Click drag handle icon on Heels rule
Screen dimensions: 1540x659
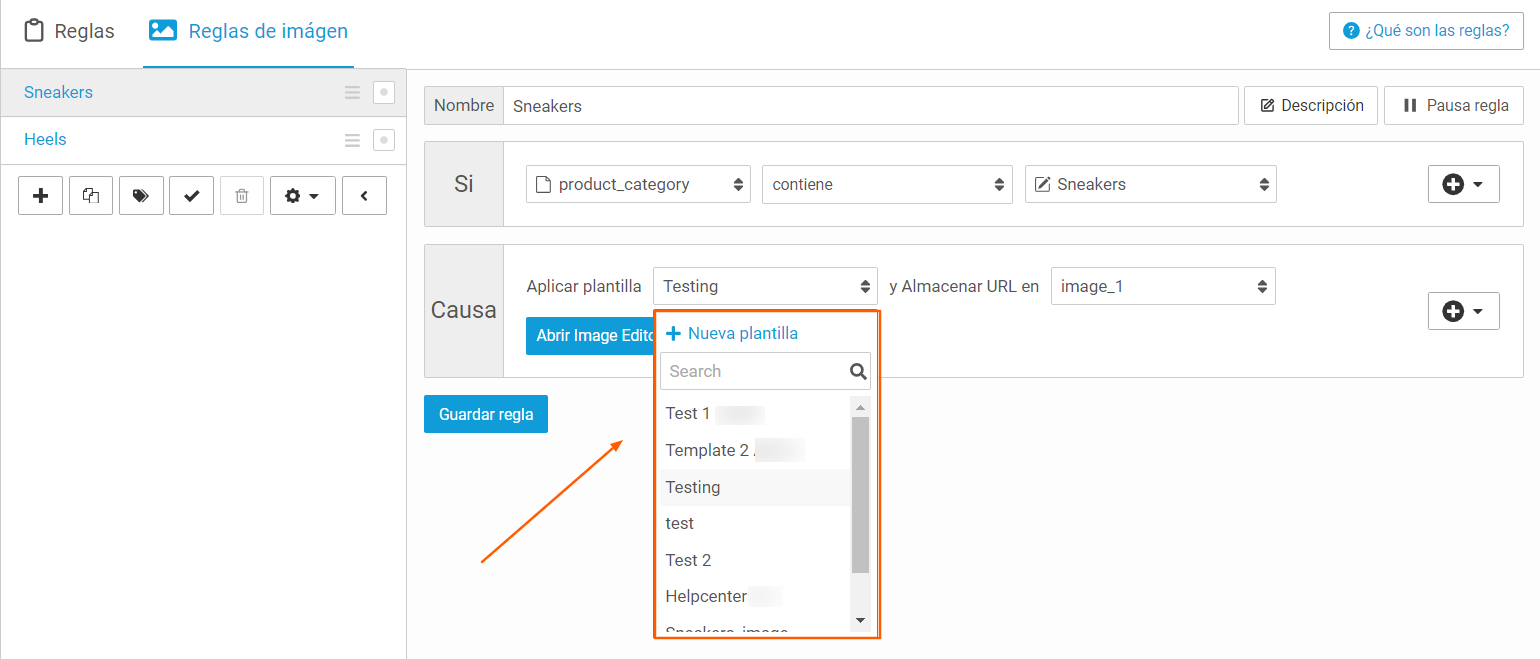(352, 140)
